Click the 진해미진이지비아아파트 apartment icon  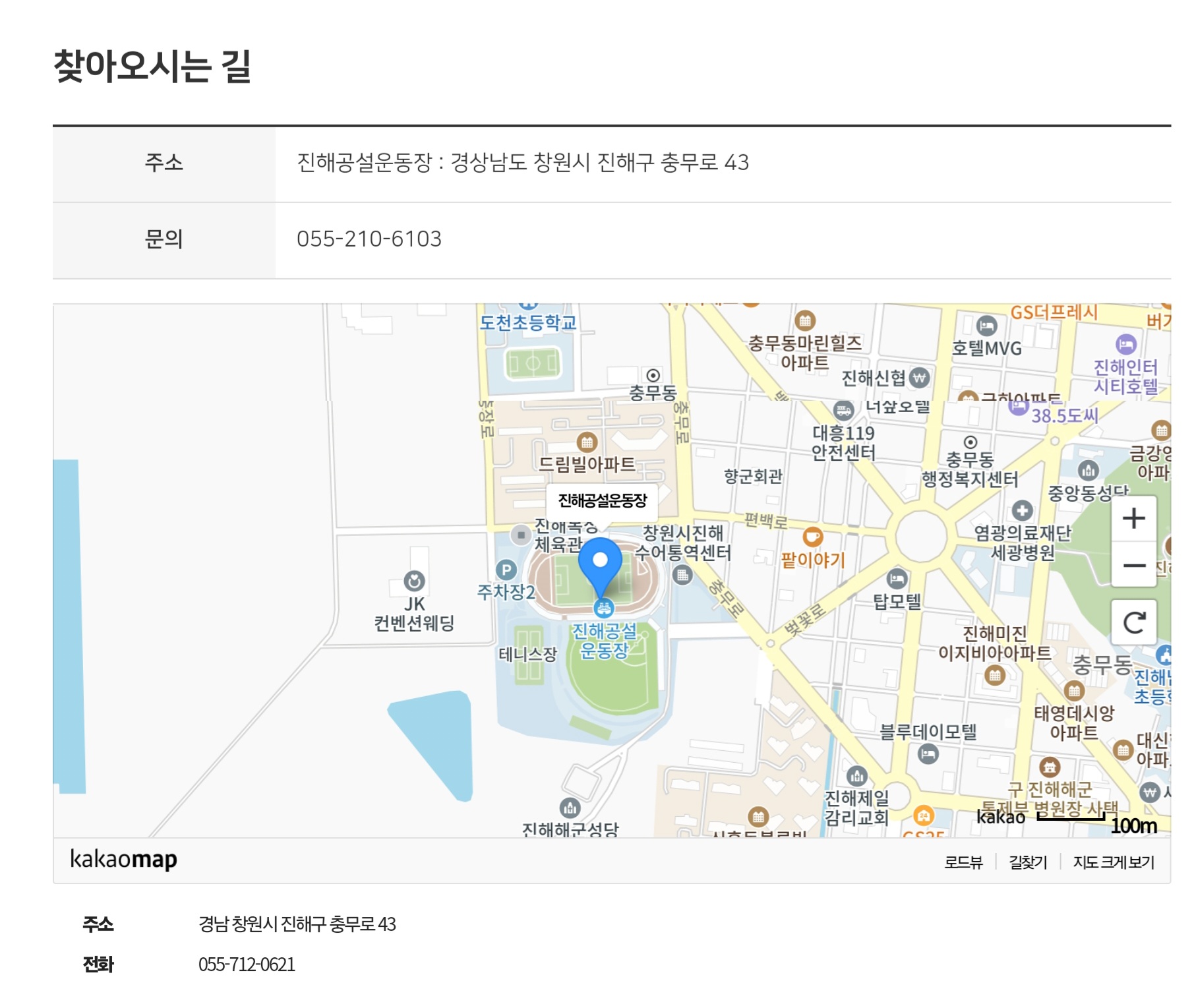(995, 675)
